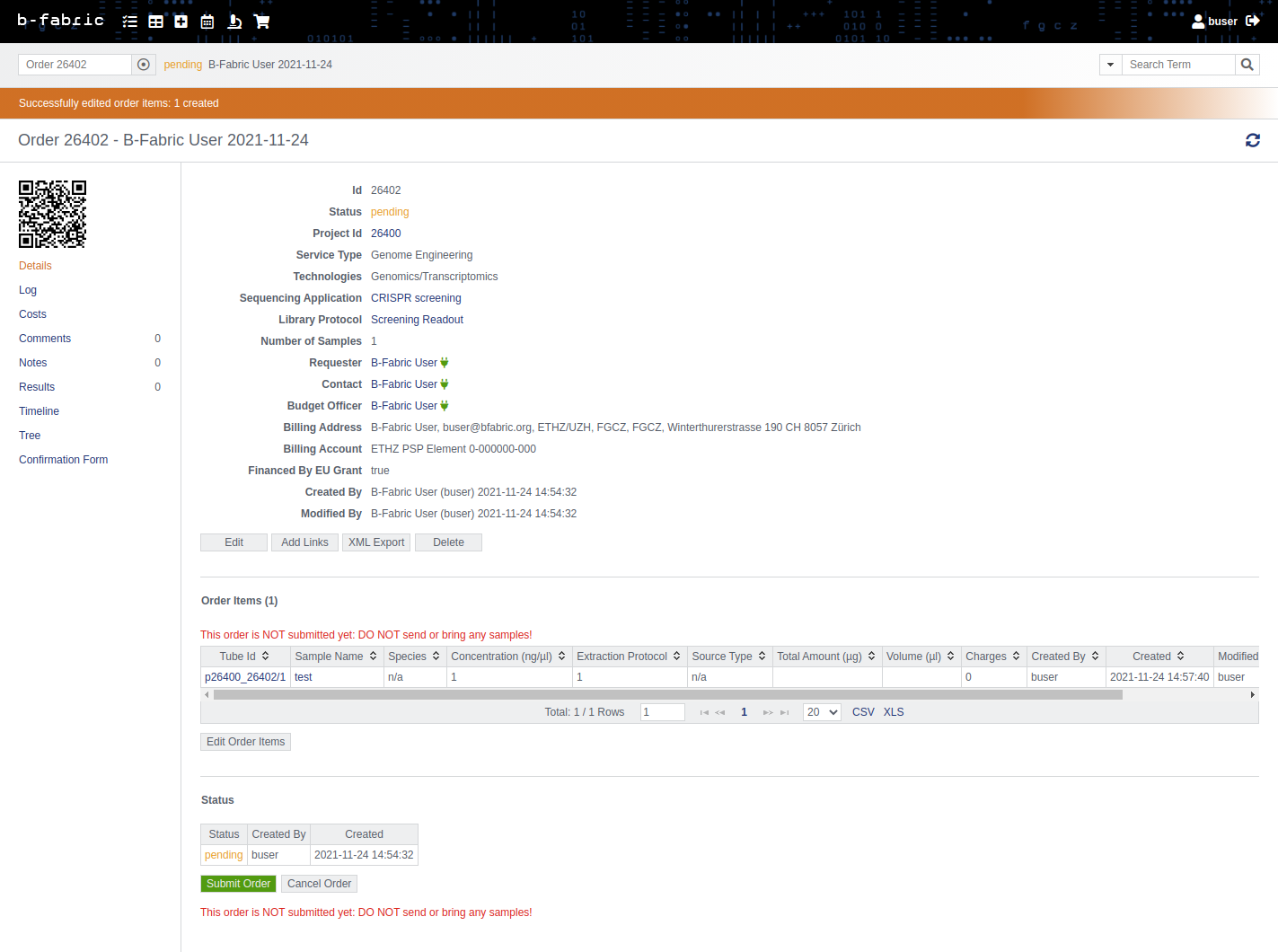Expand the search type dropdown arrow
1278x952 pixels.
1111,65
